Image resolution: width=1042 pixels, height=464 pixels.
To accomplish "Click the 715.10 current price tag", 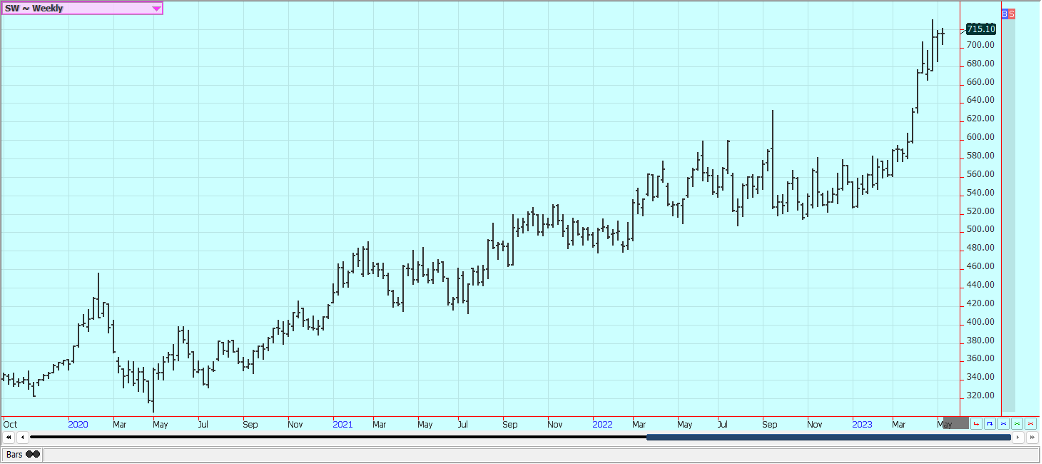I will (x=981, y=29).
